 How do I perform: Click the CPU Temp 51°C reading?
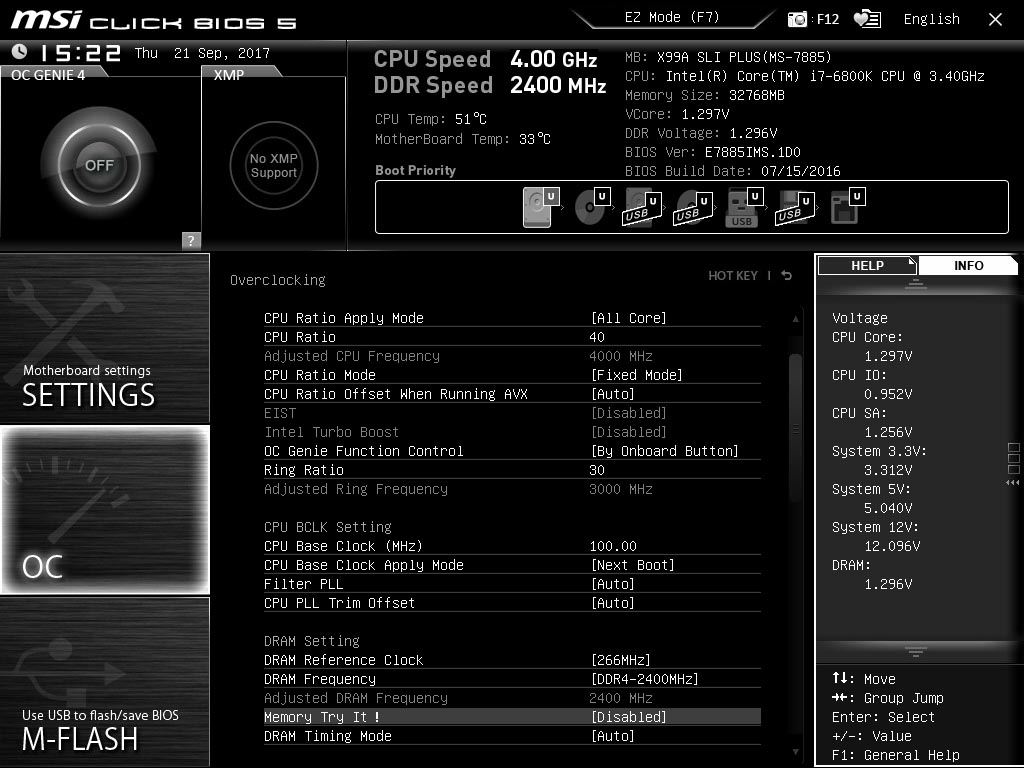[430, 119]
